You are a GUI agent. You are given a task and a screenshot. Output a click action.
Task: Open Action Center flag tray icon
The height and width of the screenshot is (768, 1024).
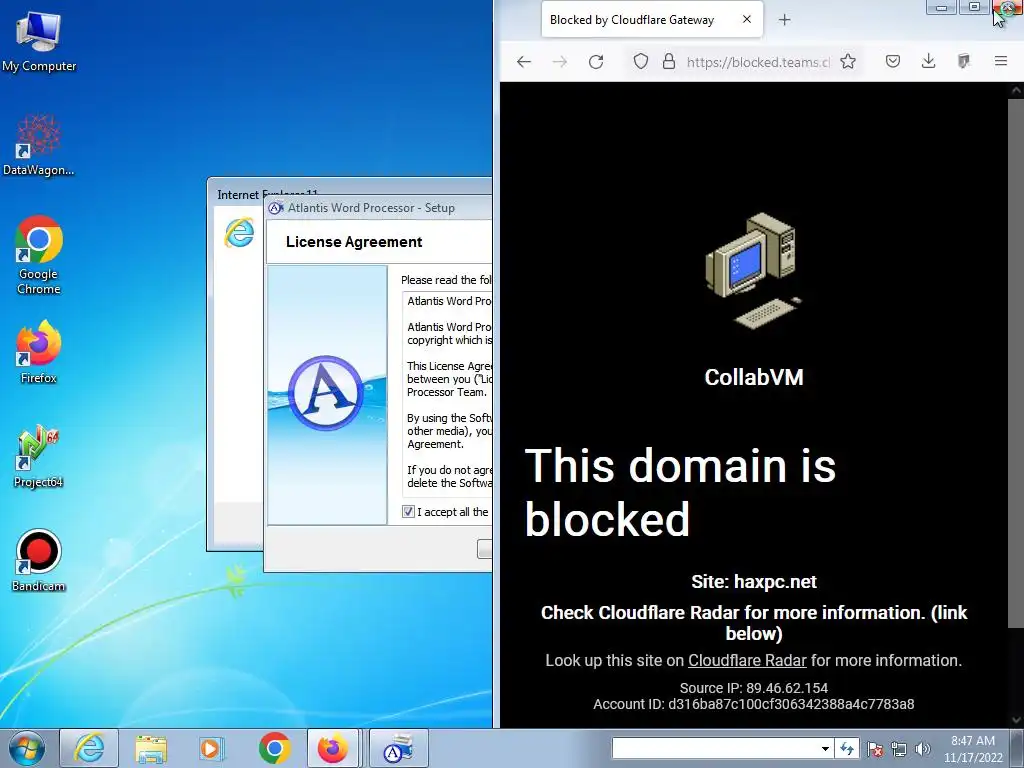tap(875, 749)
